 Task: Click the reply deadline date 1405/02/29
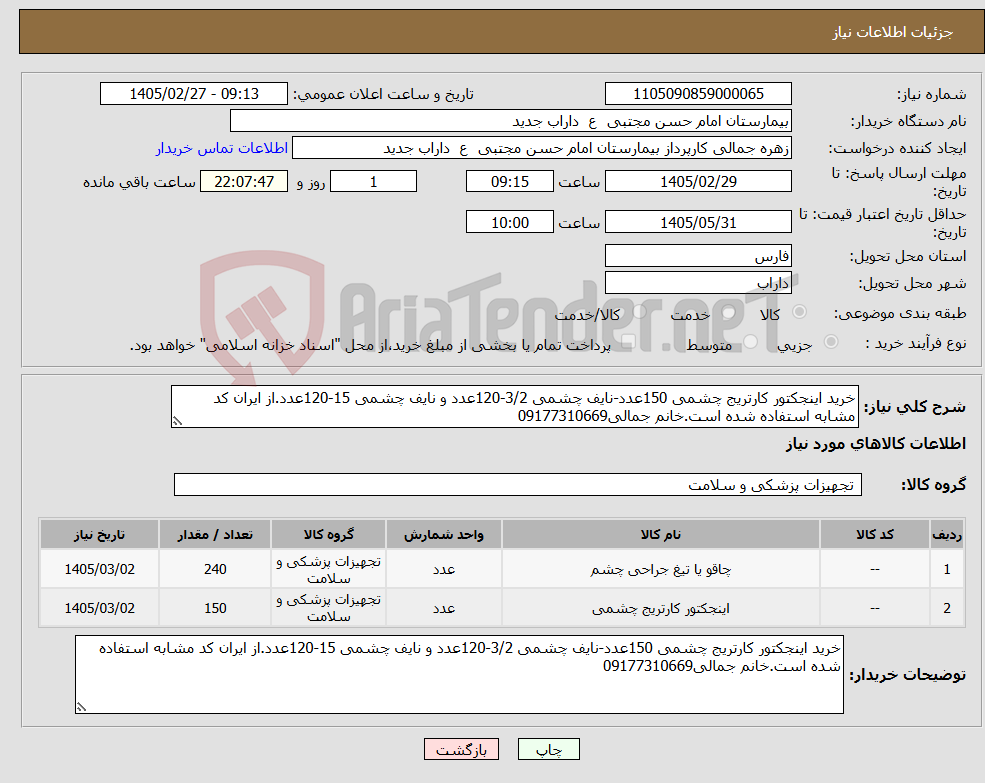click(x=698, y=182)
